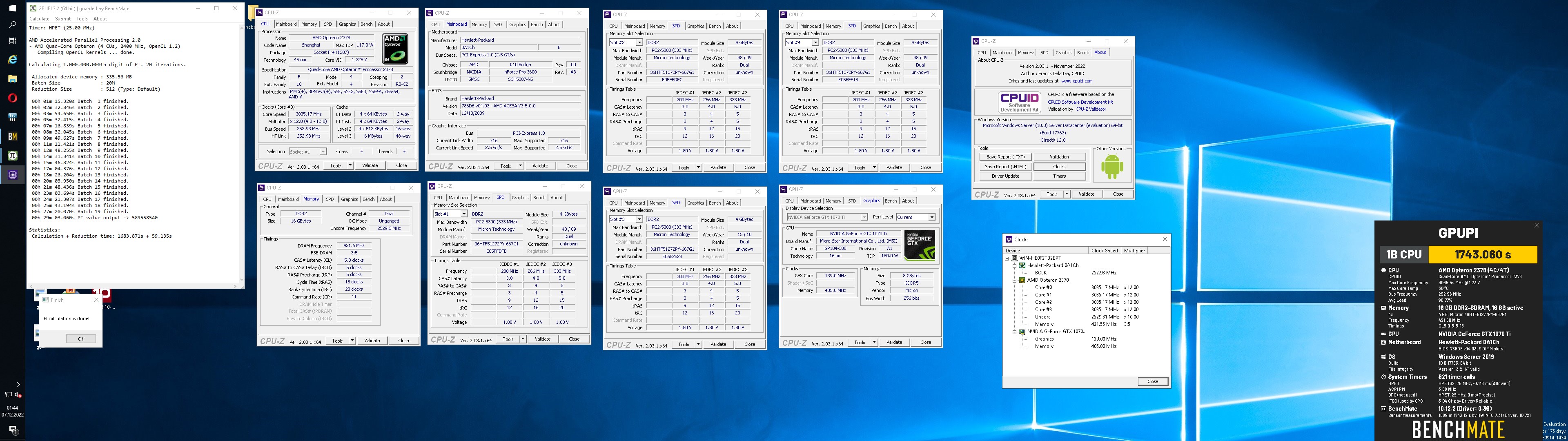Screen dimensions: 1568x441
Task: Open the Submit menu in GPUPI
Action: [x=63, y=19]
